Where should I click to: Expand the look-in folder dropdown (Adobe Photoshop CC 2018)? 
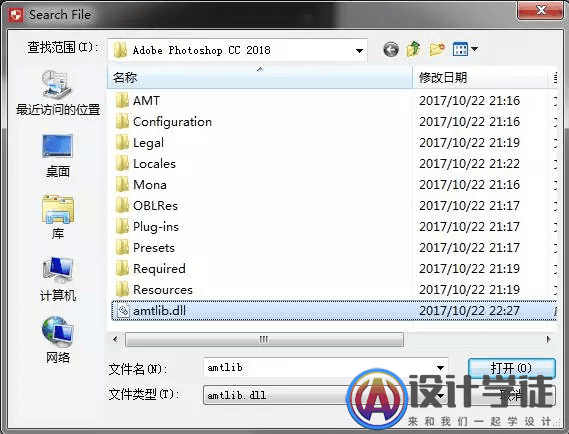click(x=359, y=50)
